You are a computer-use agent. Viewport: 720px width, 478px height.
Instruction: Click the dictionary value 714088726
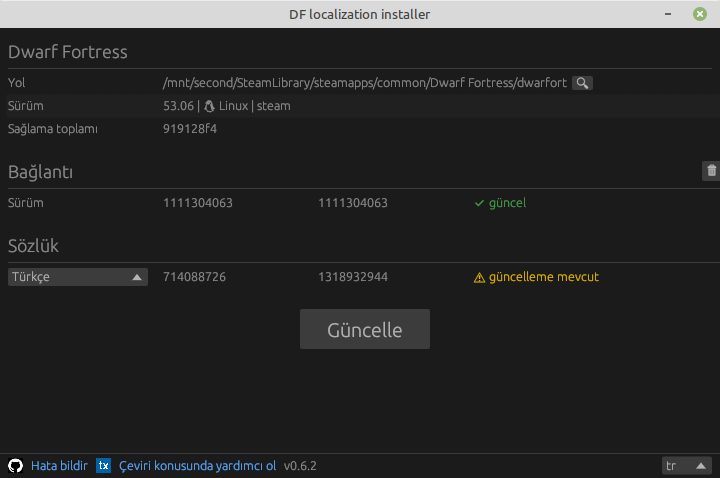194,277
